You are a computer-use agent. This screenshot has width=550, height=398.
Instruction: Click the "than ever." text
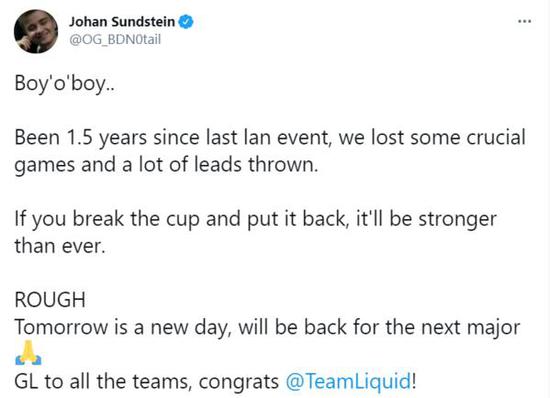(60, 245)
